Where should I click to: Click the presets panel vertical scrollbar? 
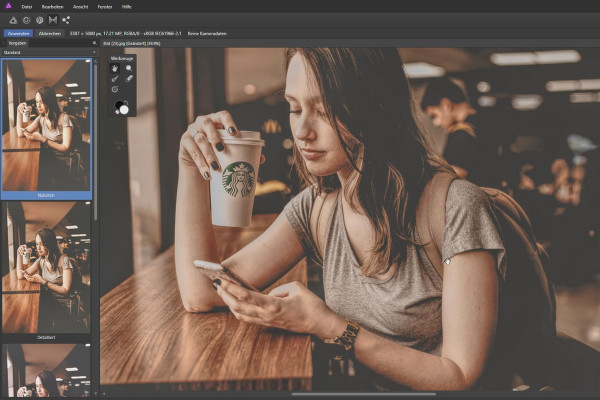pos(95,142)
